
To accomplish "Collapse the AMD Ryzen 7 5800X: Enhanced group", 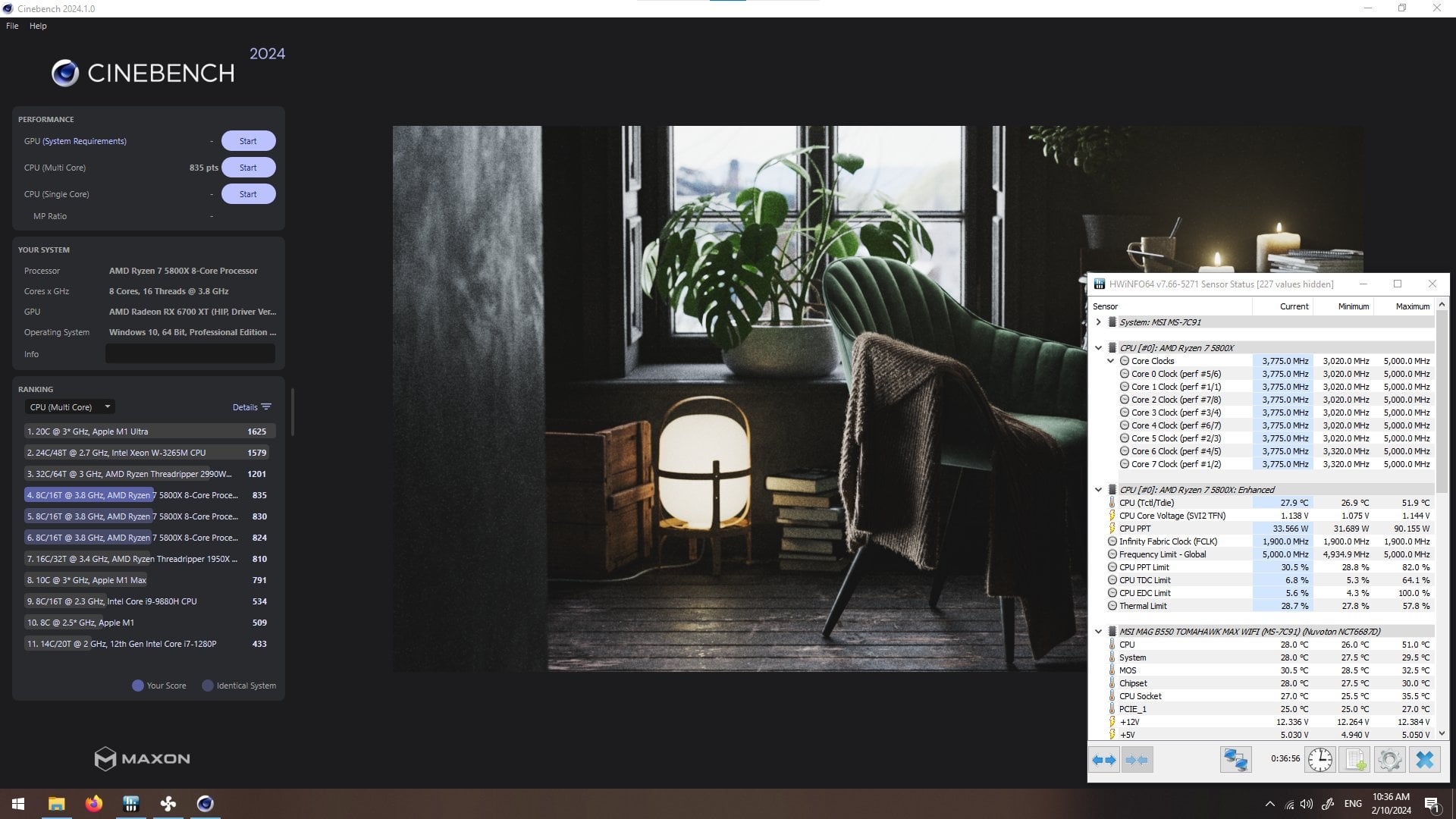I will pos(1098,490).
